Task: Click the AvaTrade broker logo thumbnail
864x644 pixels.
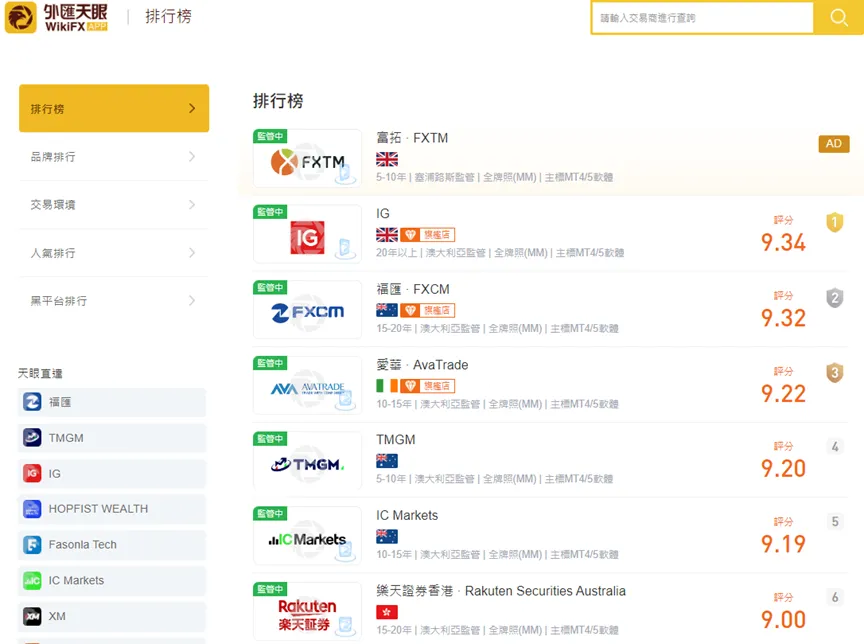Action: [x=307, y=386]
